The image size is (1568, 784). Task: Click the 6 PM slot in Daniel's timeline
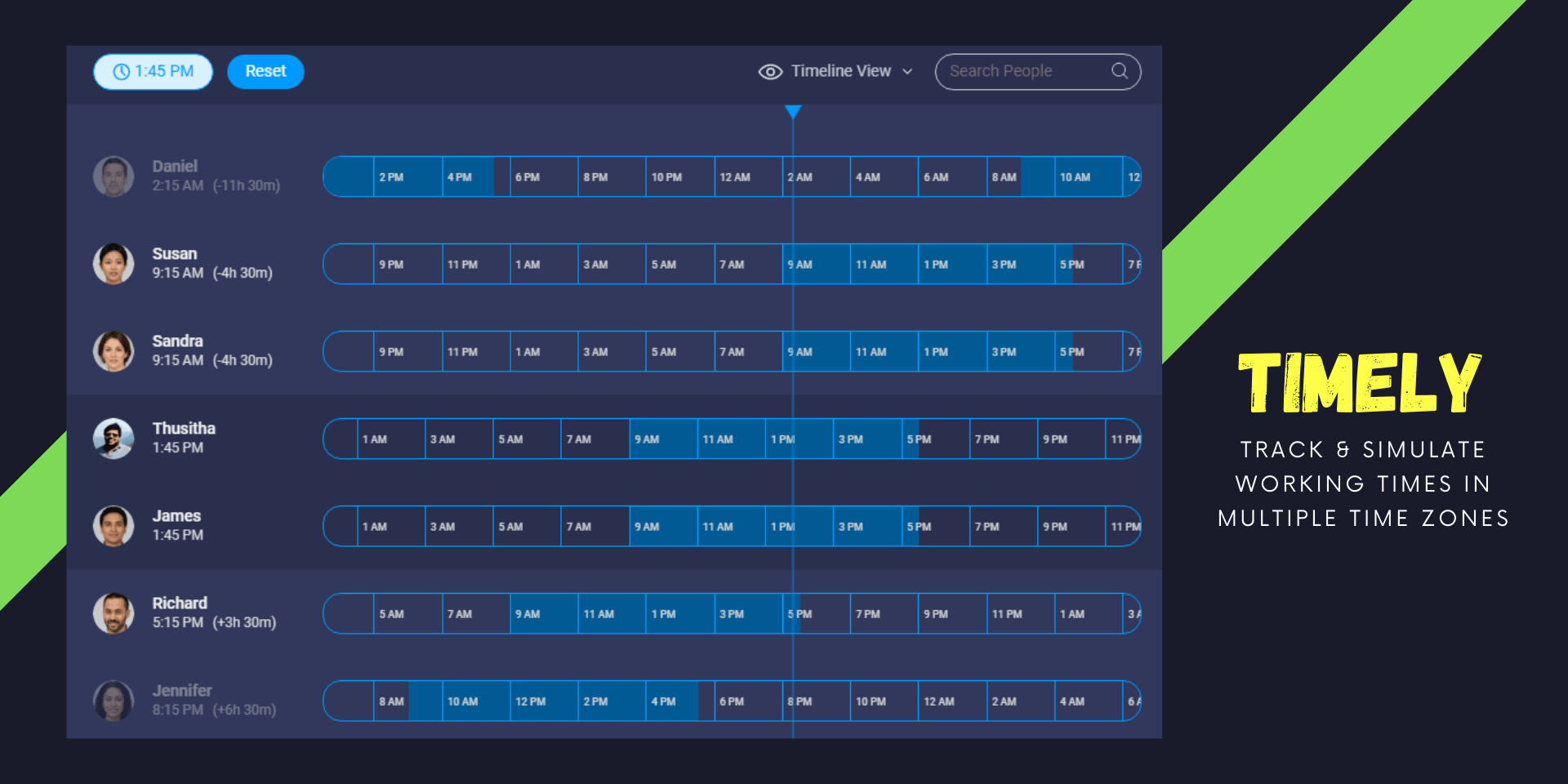pyautogui.click(x=544, y=176)
